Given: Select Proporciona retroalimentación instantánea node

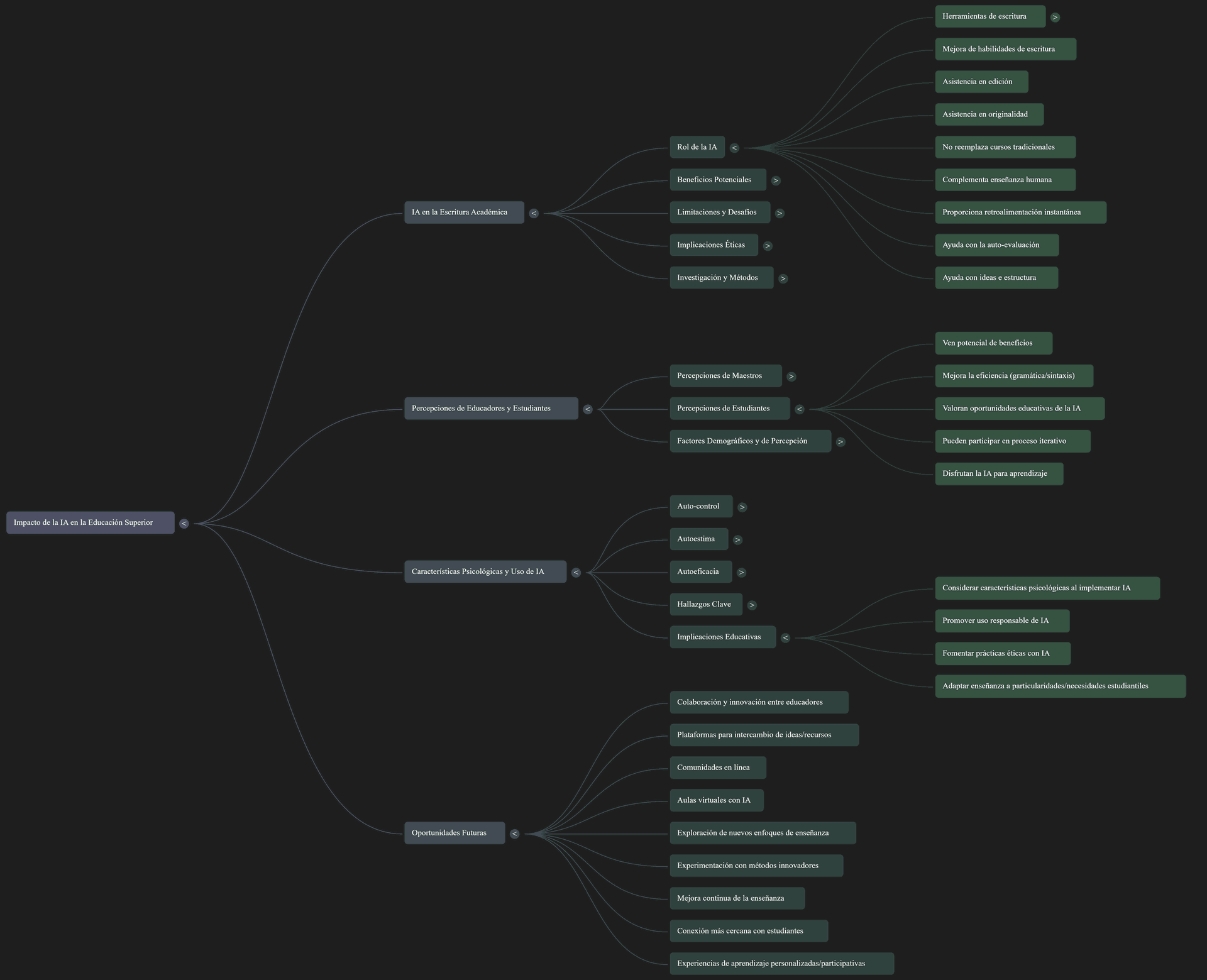Looking at the screenshot, I should click(x=1021, y=212).
